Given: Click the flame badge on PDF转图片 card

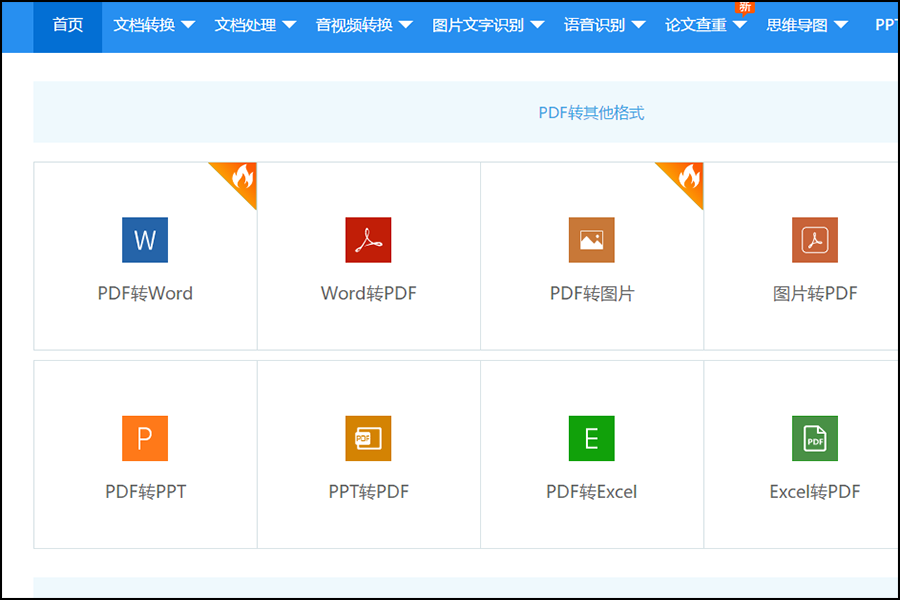Looking at the screenshot, I should click(x=688, y=177).
